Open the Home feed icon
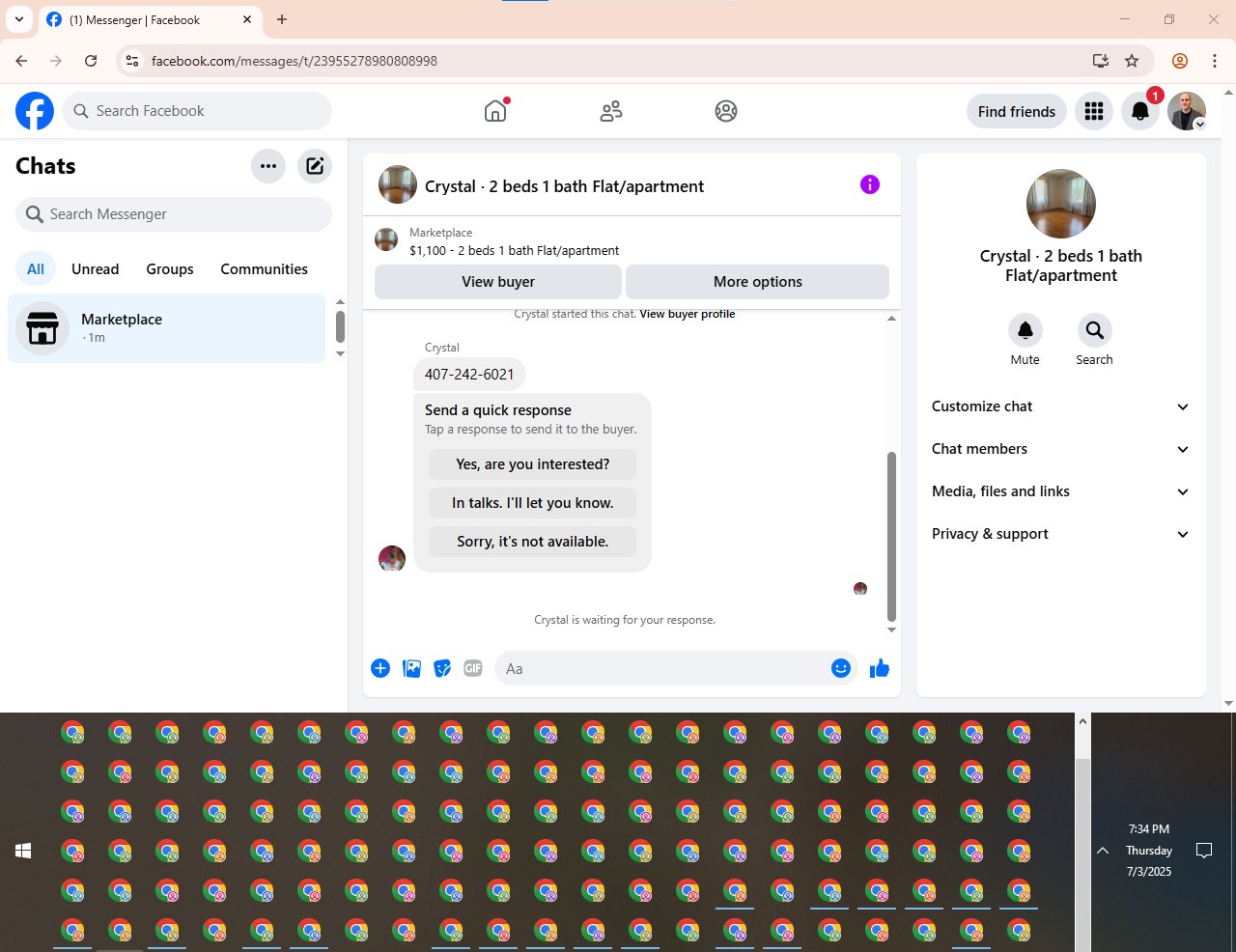 495,111
